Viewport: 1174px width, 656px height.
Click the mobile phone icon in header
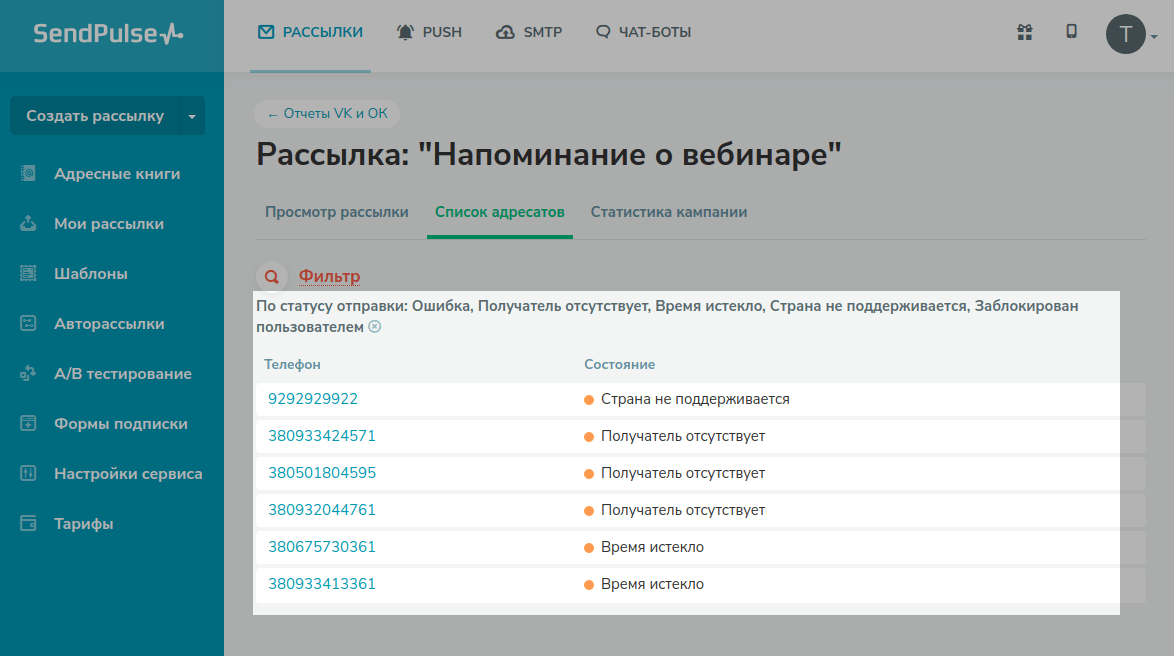1071,32
